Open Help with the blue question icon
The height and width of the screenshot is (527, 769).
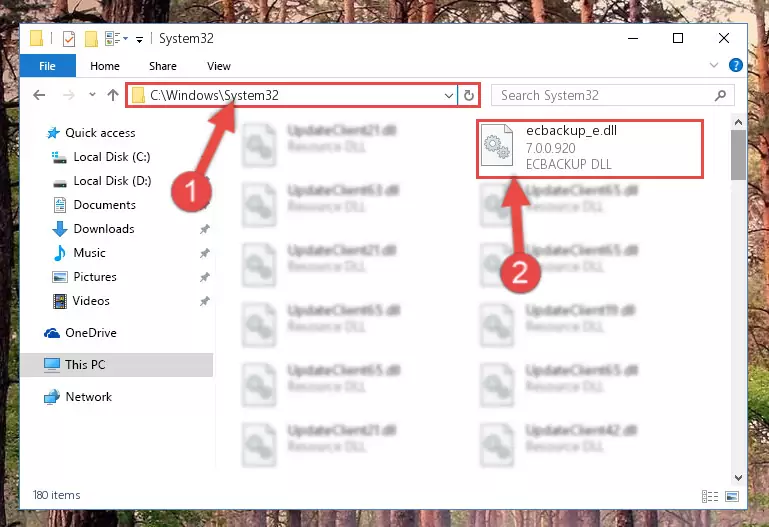736,65
